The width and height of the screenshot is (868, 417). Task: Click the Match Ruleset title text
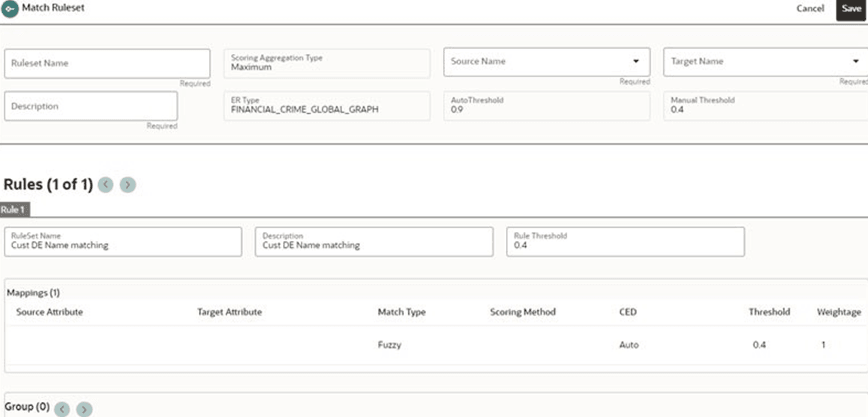point(53,8)
